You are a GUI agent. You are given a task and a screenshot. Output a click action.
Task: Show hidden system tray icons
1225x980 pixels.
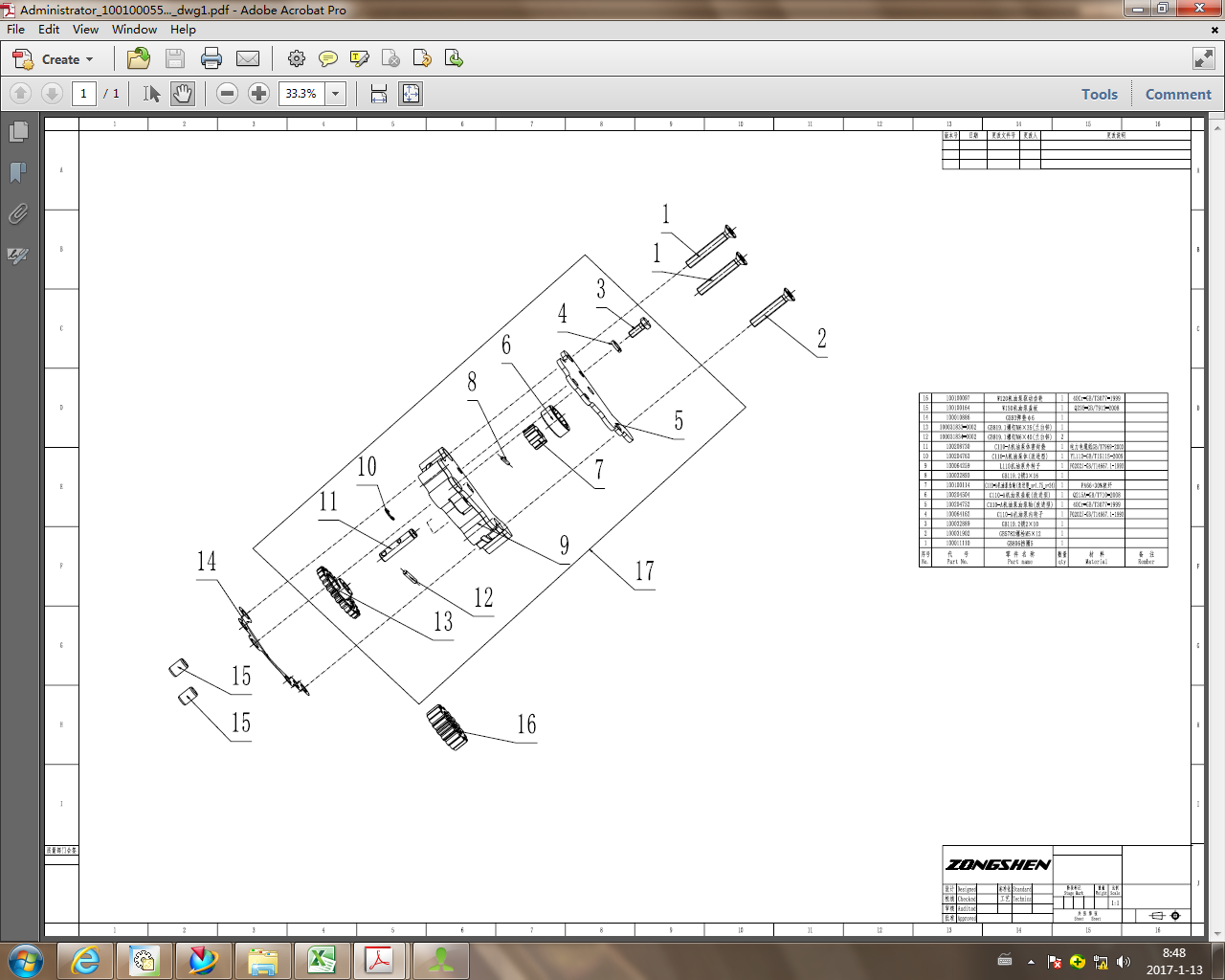(1031, 962)
